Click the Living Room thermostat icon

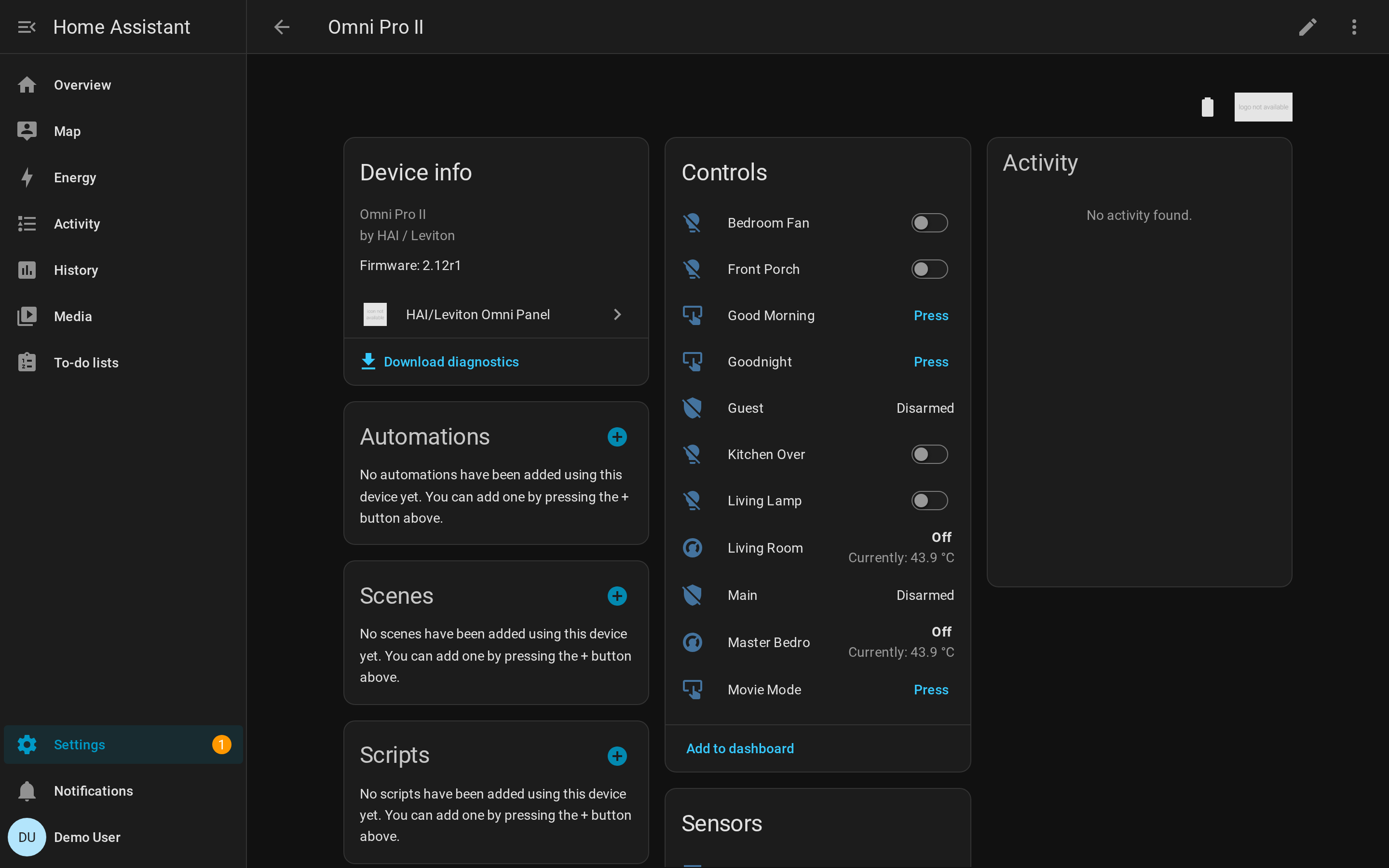[x=692, y=548]
